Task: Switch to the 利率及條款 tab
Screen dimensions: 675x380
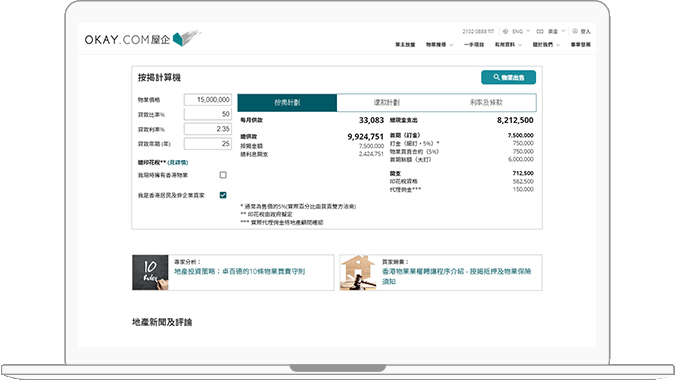Action: click(x=486, y=102)
